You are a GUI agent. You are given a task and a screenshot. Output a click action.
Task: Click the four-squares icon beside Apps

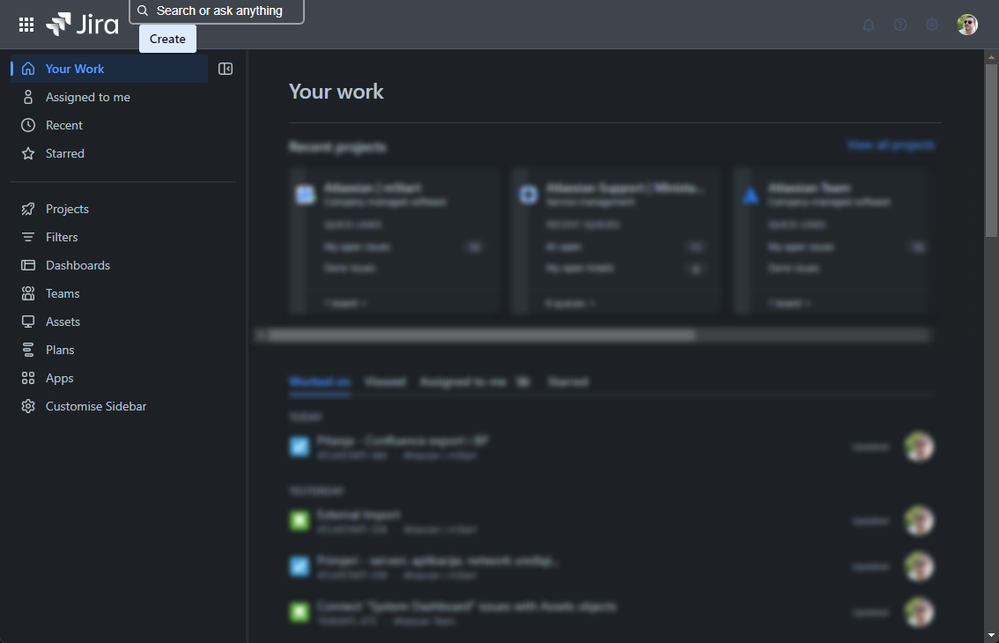point(28,378)
